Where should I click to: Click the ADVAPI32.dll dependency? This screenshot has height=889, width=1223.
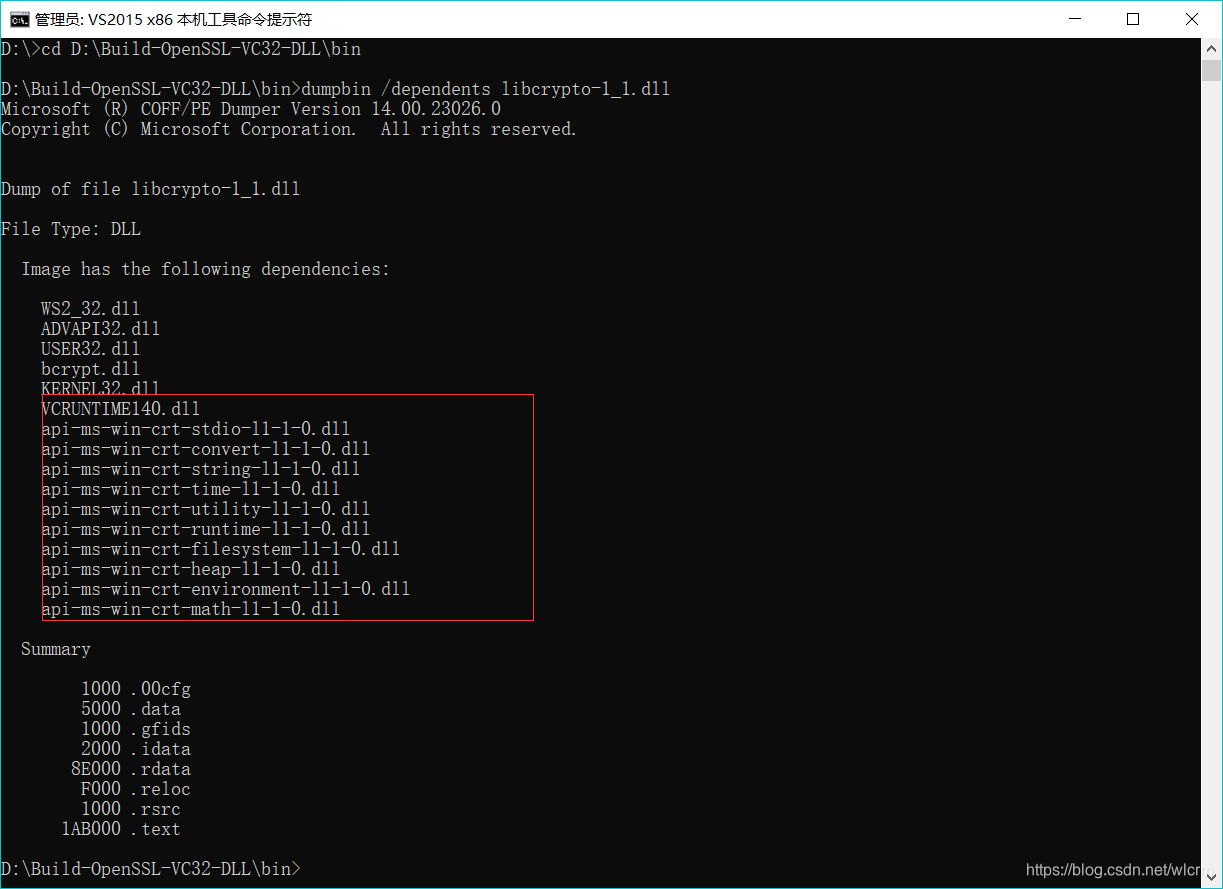(101, 329)
